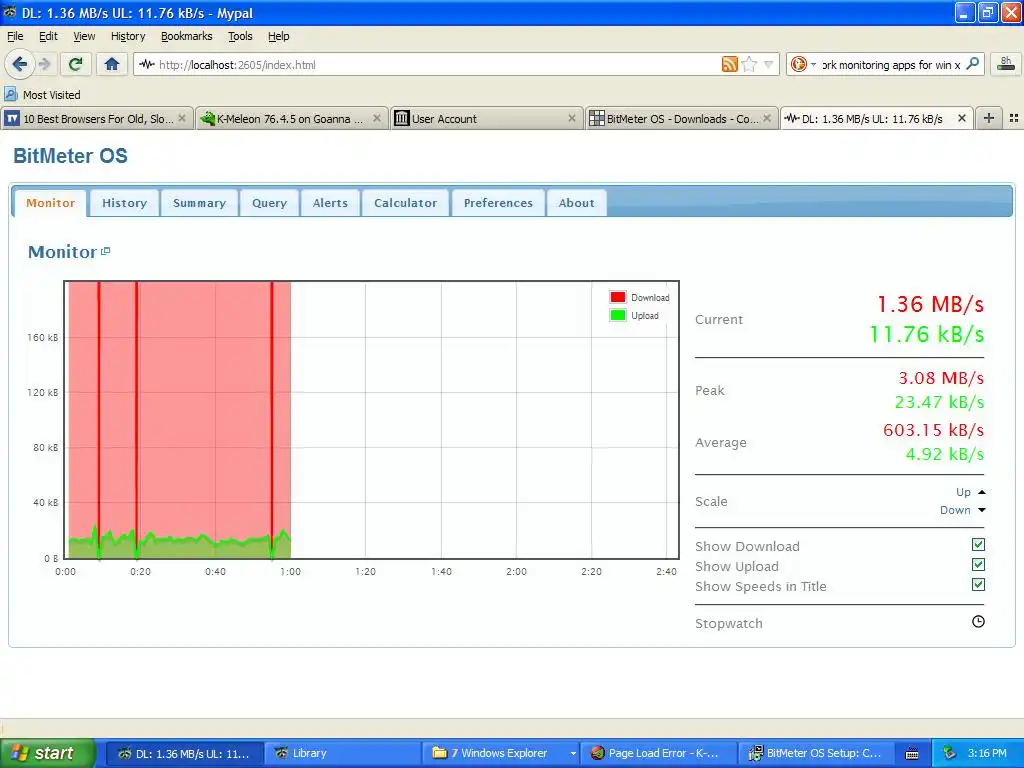Switch to the K-Meleon 76.4.5 tab

point(291,119)
